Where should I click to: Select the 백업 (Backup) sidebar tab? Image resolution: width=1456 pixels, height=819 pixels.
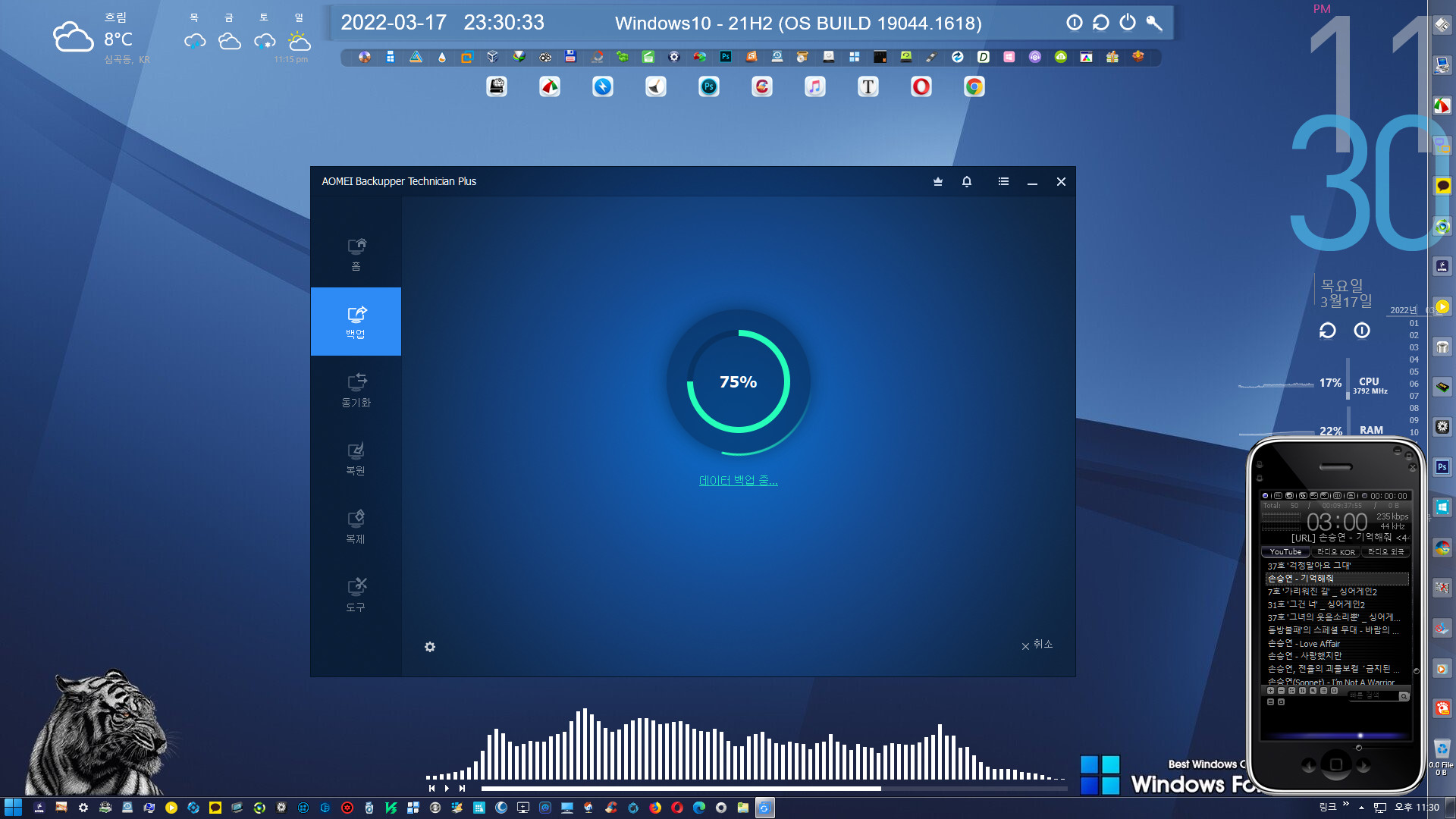(356, 322)
